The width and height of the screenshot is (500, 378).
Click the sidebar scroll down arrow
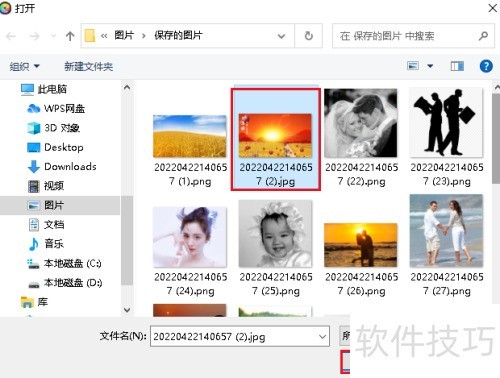tap(127, 310)
